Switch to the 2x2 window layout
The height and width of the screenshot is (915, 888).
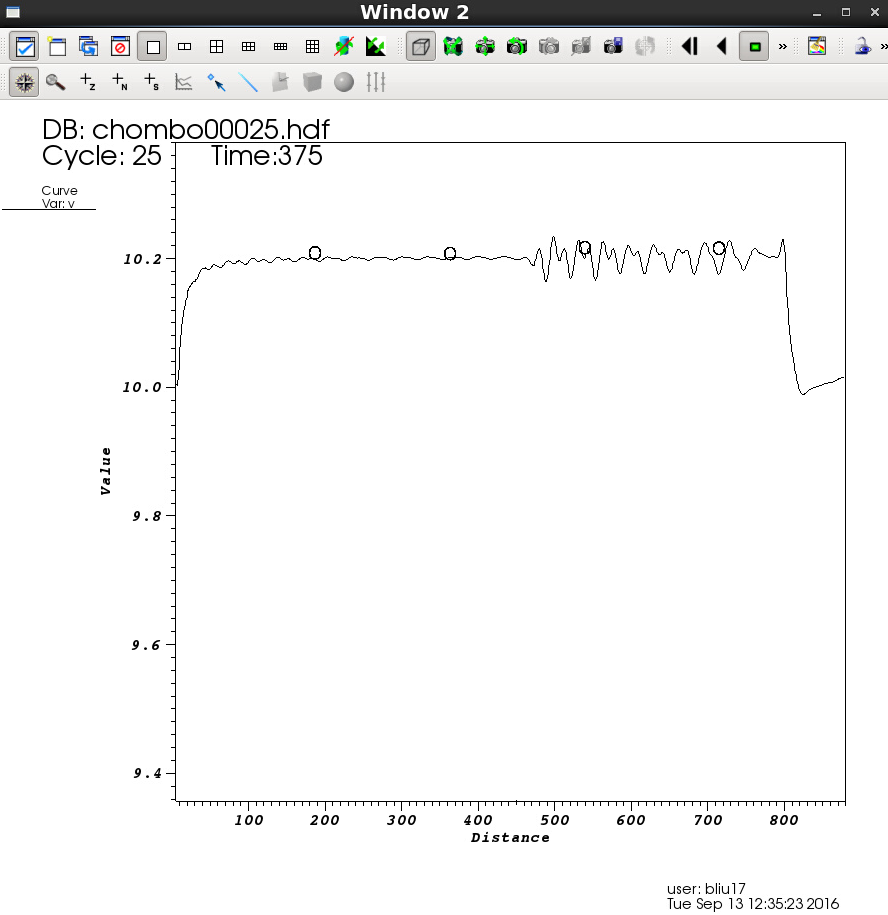[x=216, y=47]
